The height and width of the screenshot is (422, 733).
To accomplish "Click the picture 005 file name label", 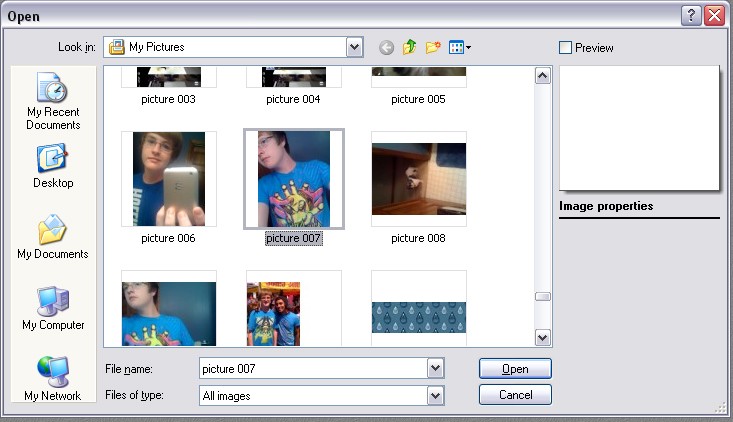I will pyautogui.click(x=418, y=99).
